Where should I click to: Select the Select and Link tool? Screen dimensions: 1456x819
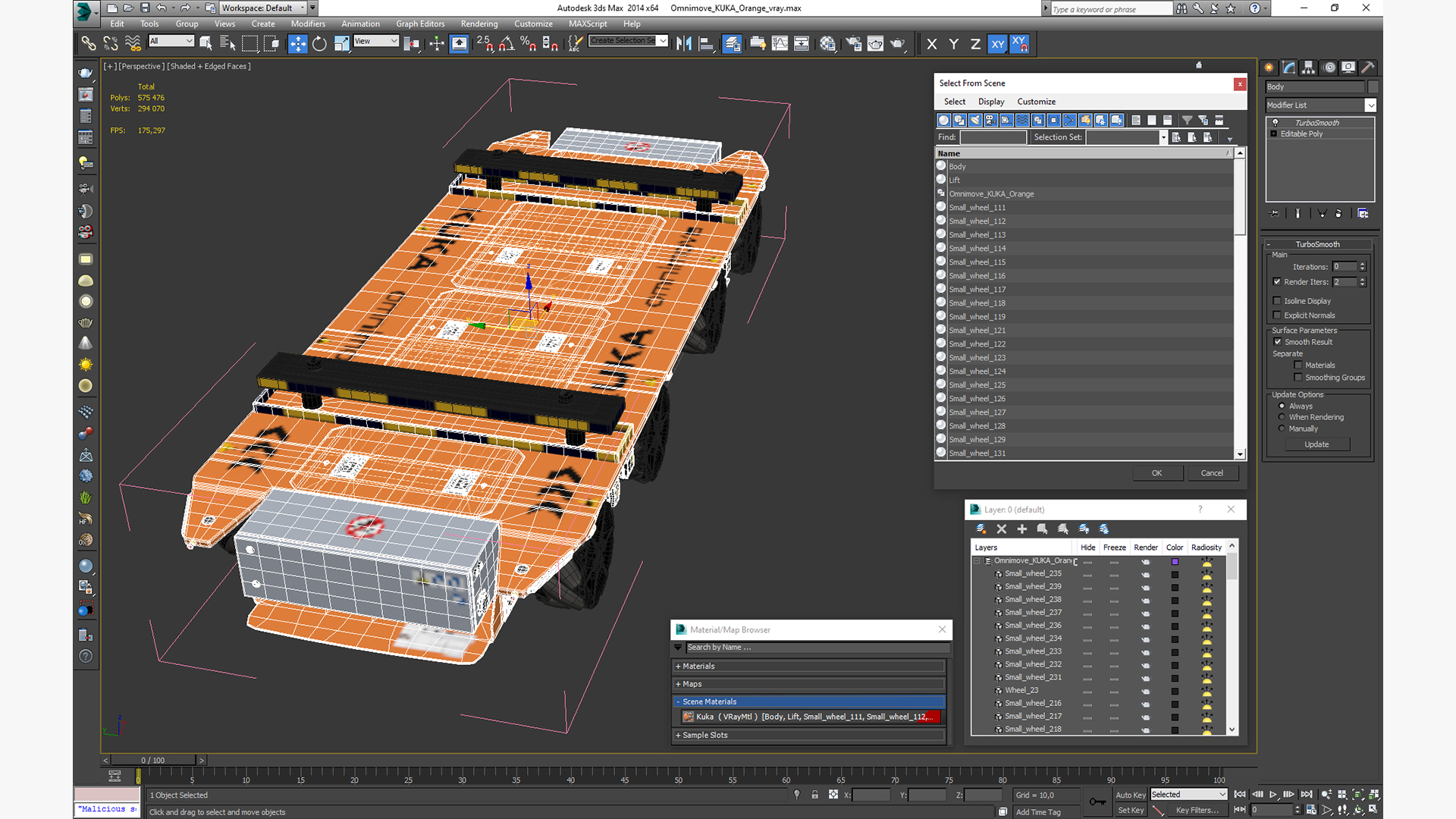(89, 43)
